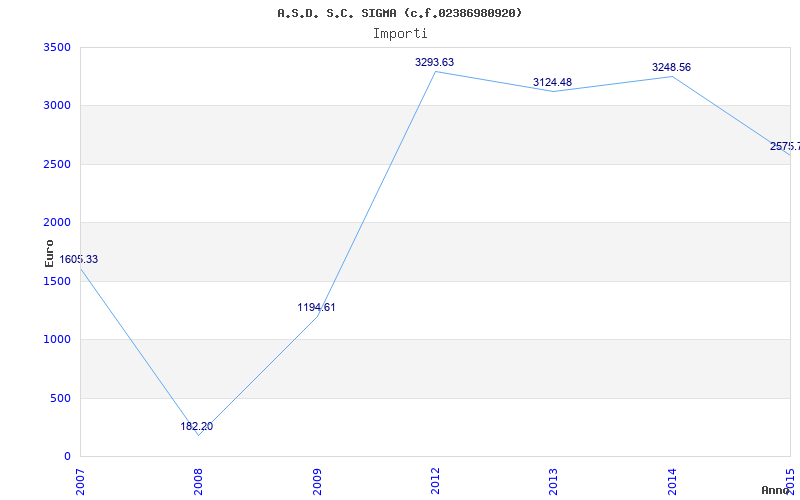Select the 3248.56 data label

point(671,67)
